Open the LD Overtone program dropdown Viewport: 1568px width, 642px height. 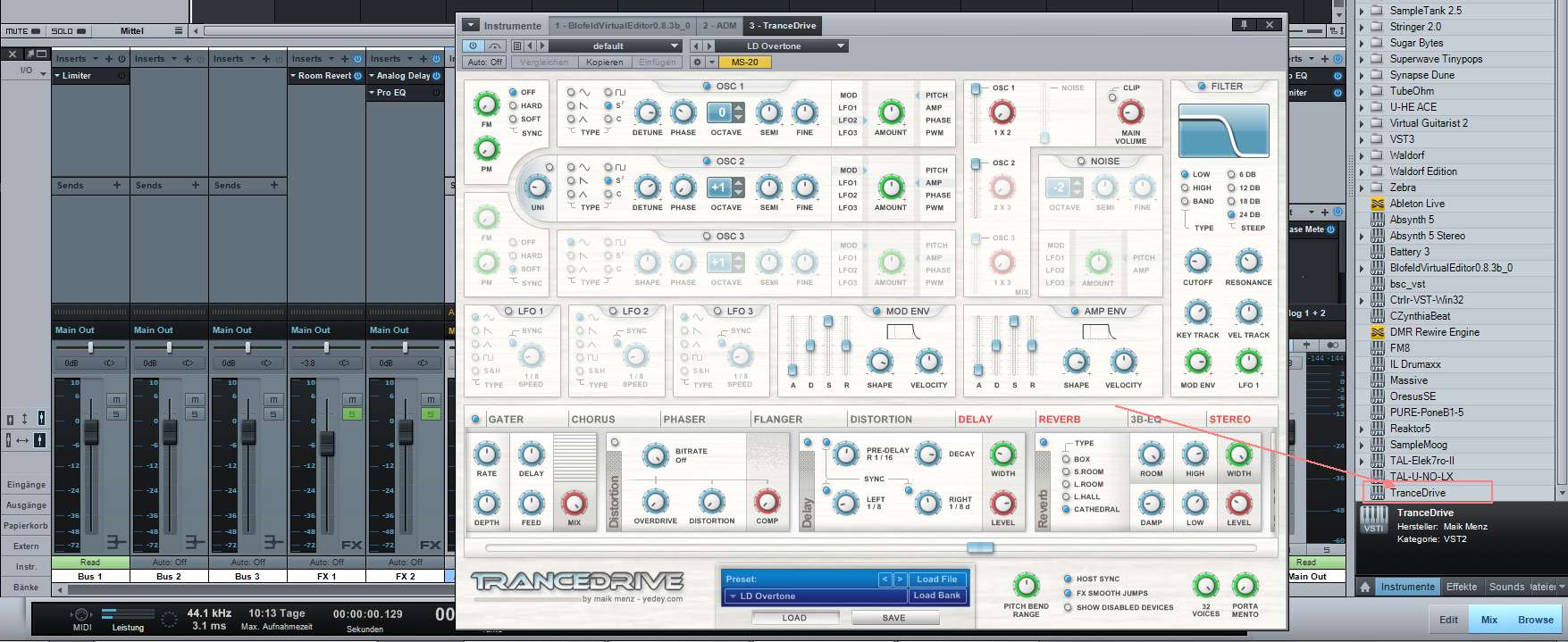coord(782,46)
